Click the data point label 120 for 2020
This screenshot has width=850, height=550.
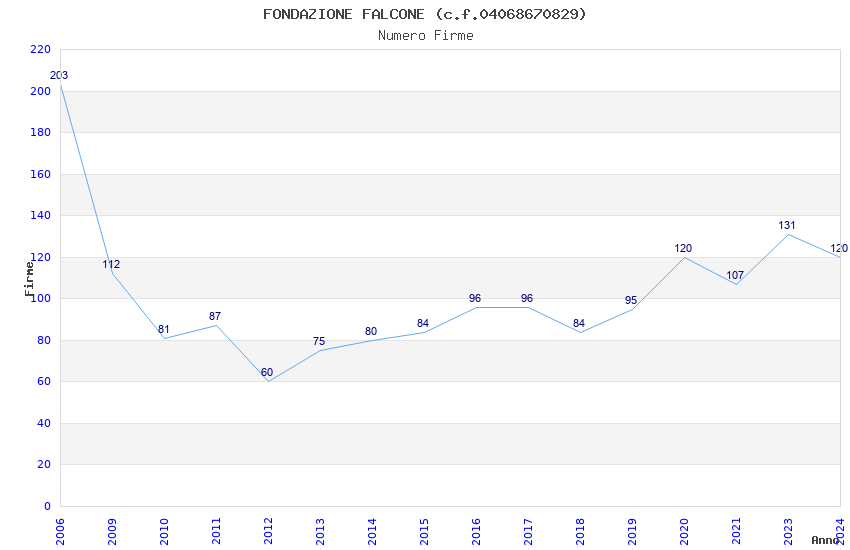683,249
